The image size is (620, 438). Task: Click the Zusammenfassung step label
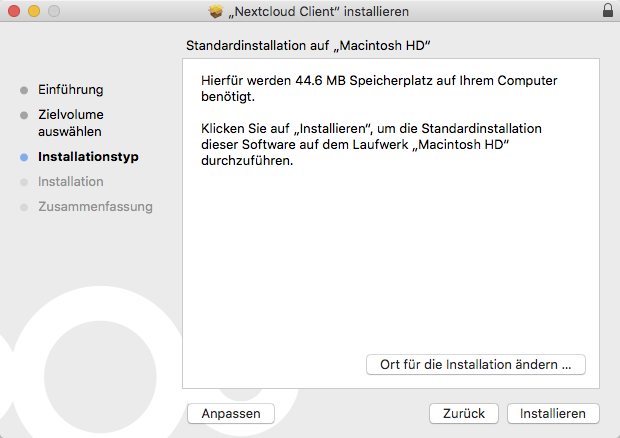point(95,207)
